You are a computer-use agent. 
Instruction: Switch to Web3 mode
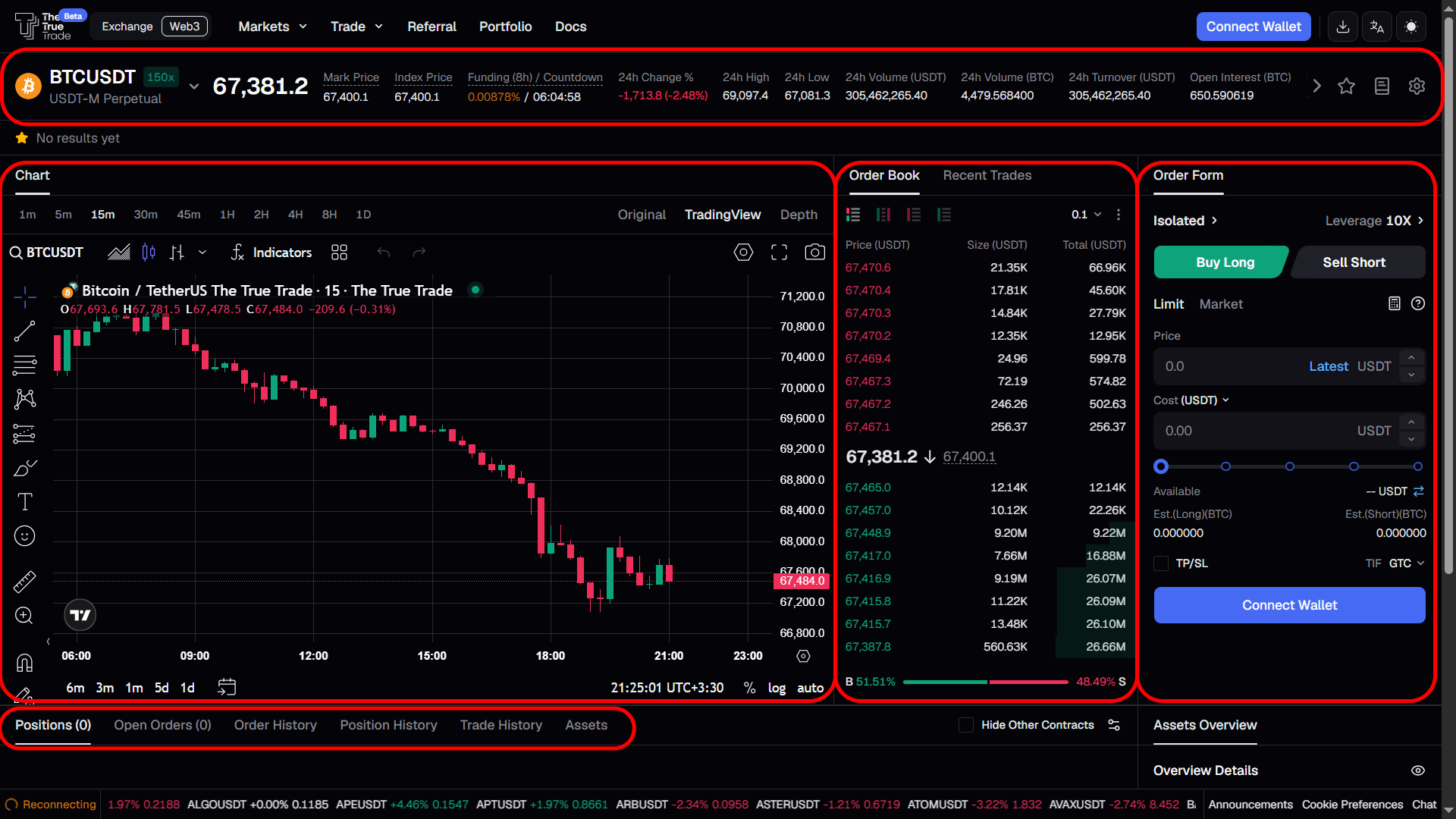click(184, 27)
